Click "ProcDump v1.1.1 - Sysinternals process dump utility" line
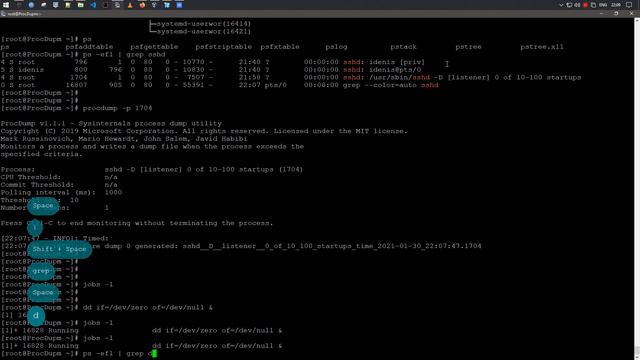640x360 pixels. coord(111,123)
